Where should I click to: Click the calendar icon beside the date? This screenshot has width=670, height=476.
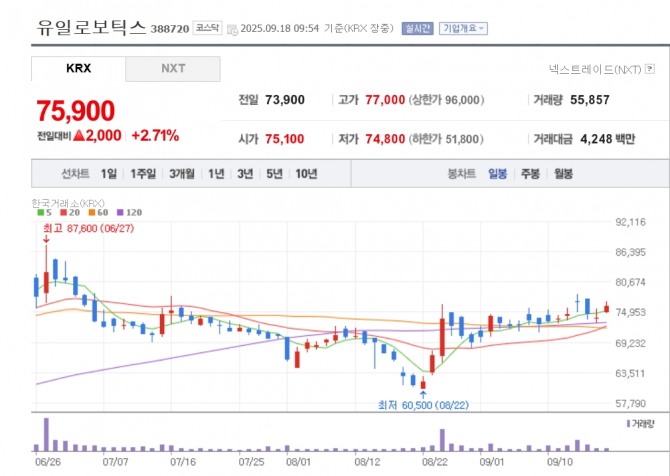pos(232,30)
